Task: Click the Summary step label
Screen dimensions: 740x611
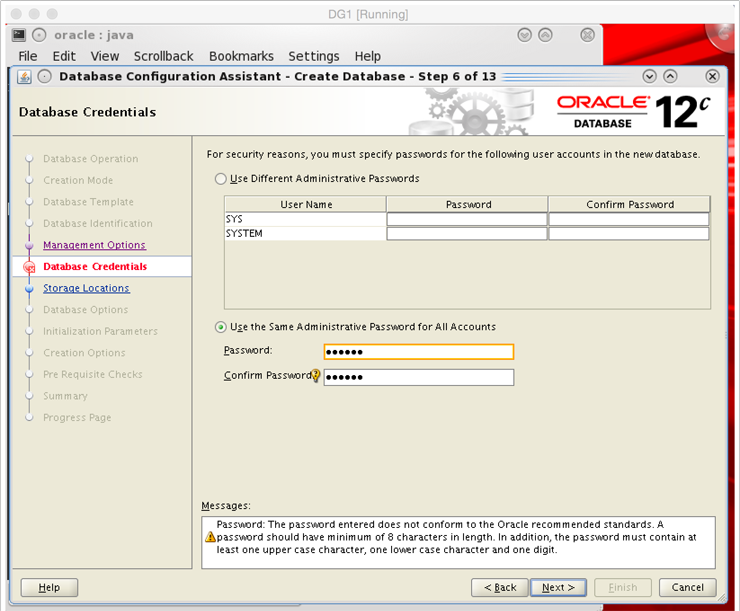Action: tap(65, 396)
